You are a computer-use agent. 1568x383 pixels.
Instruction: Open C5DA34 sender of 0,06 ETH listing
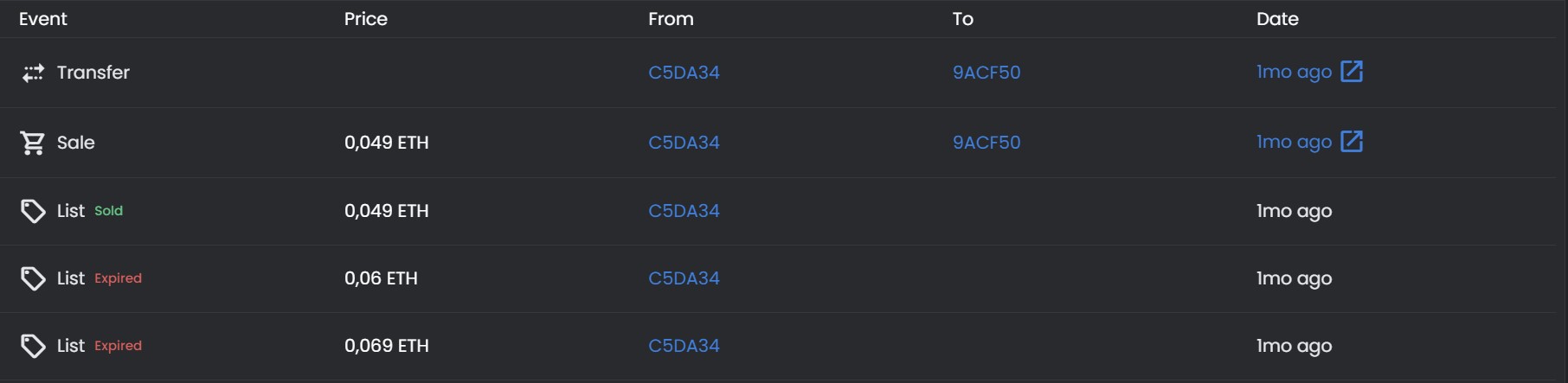click(x=684, y=278)
